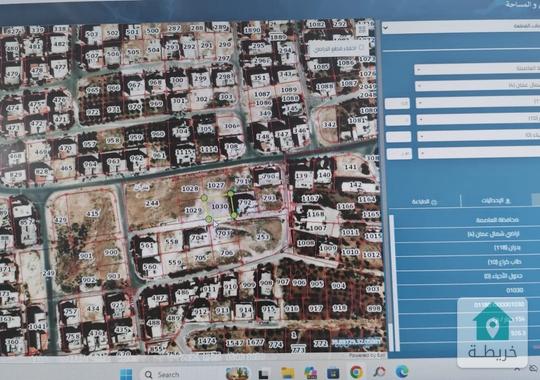This screenshot has height=380, width=540.
Task: Open the Powered by Esri link
Action: pyautogui.click(x=366, y=355)
